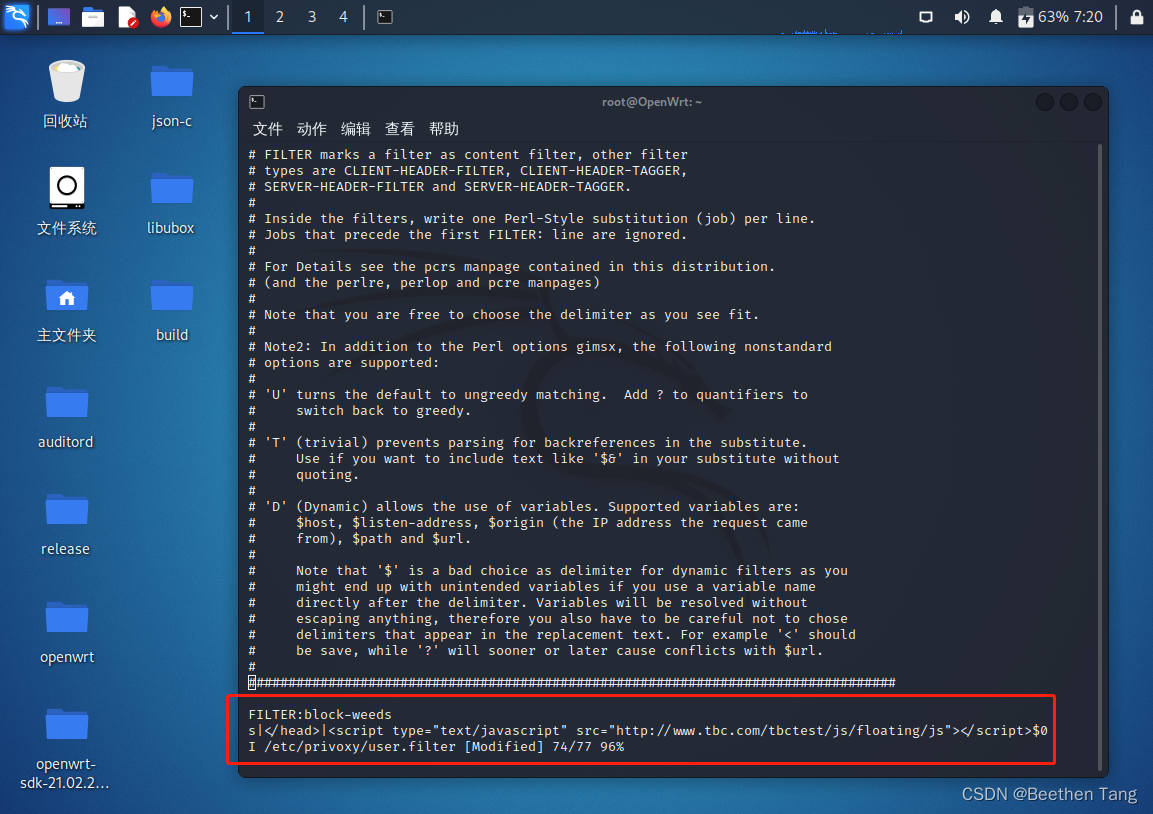
Task: Open the 帮助 menu in terminal
Action: coord(444,129)
